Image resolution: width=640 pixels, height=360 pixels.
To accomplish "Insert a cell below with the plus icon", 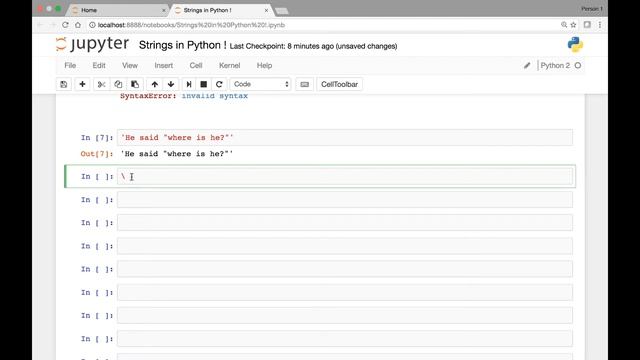I will click(82, 84).
